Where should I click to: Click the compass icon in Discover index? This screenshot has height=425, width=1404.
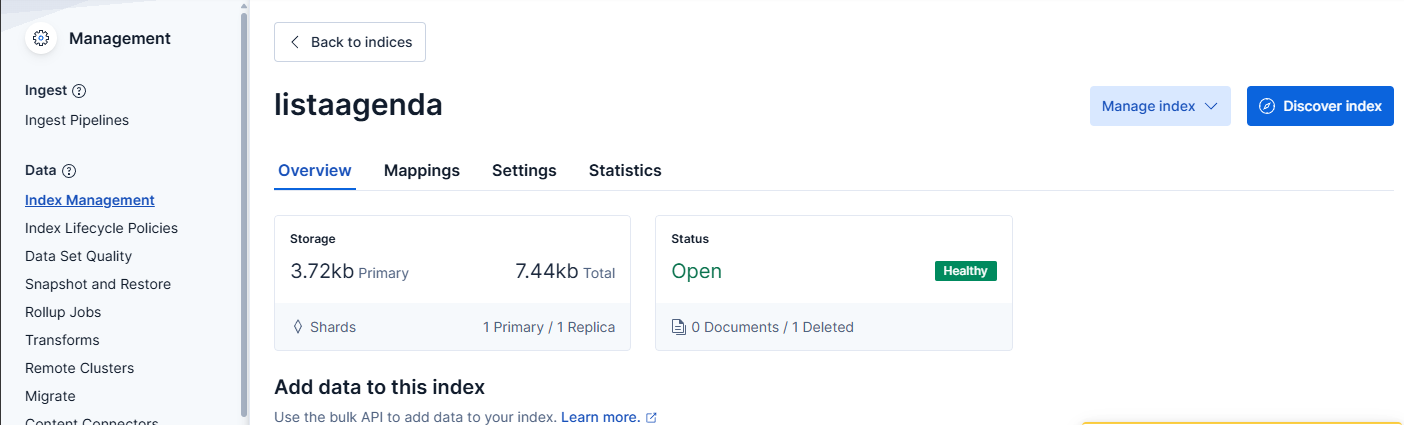point(1267,106)
